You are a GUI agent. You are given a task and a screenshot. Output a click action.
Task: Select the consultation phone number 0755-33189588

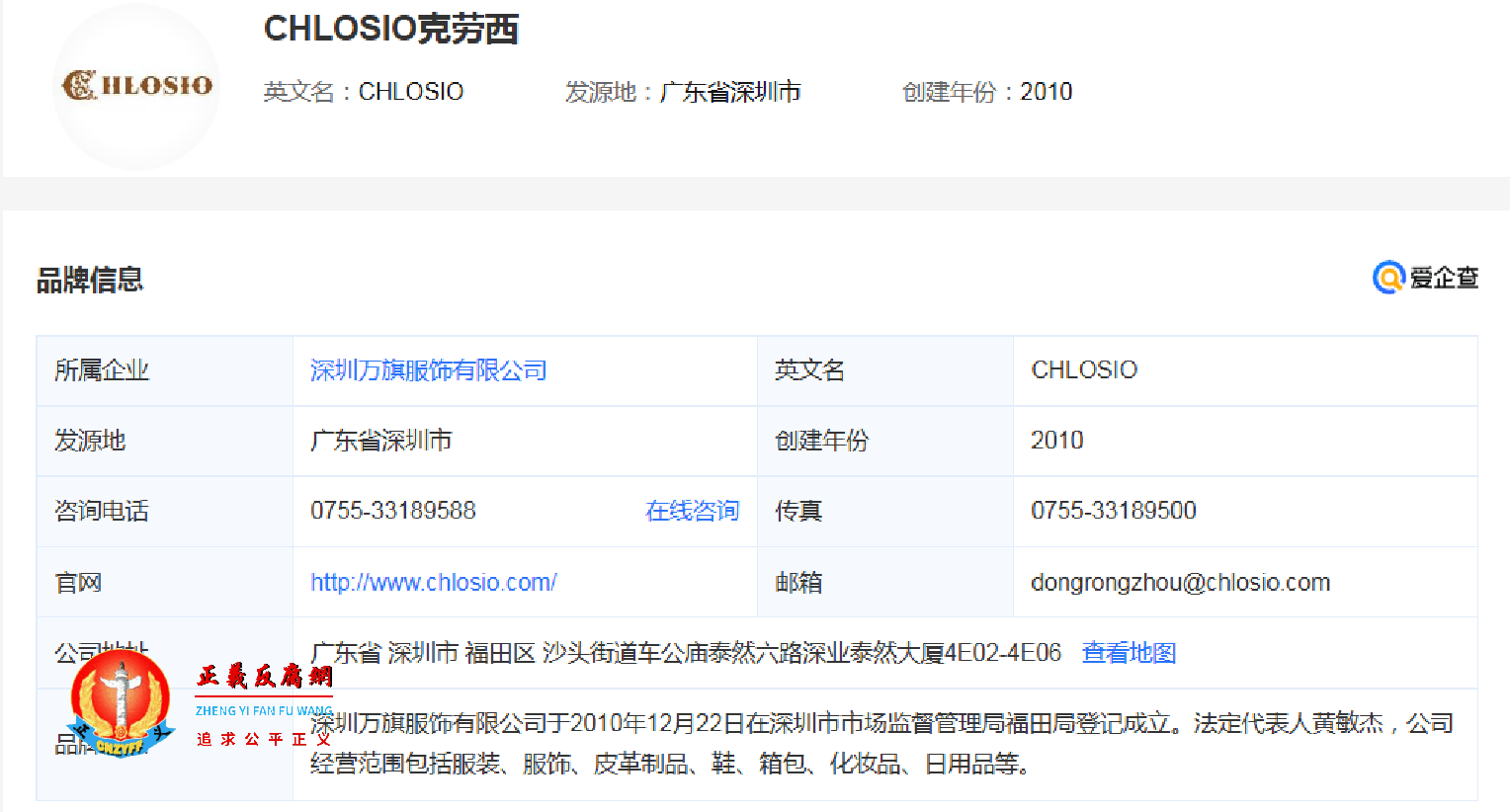(x=392, y=511)
